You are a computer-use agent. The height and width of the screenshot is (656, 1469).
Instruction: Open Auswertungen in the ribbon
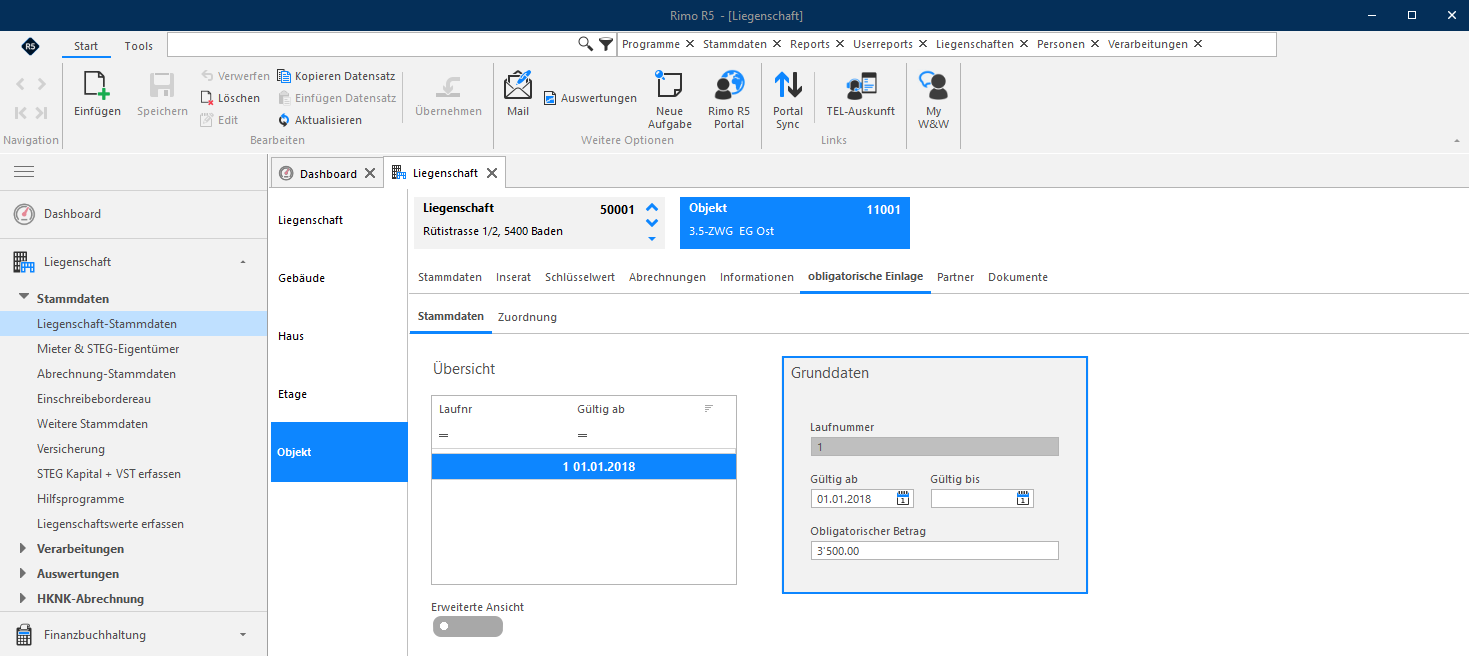tap(590, 98)
